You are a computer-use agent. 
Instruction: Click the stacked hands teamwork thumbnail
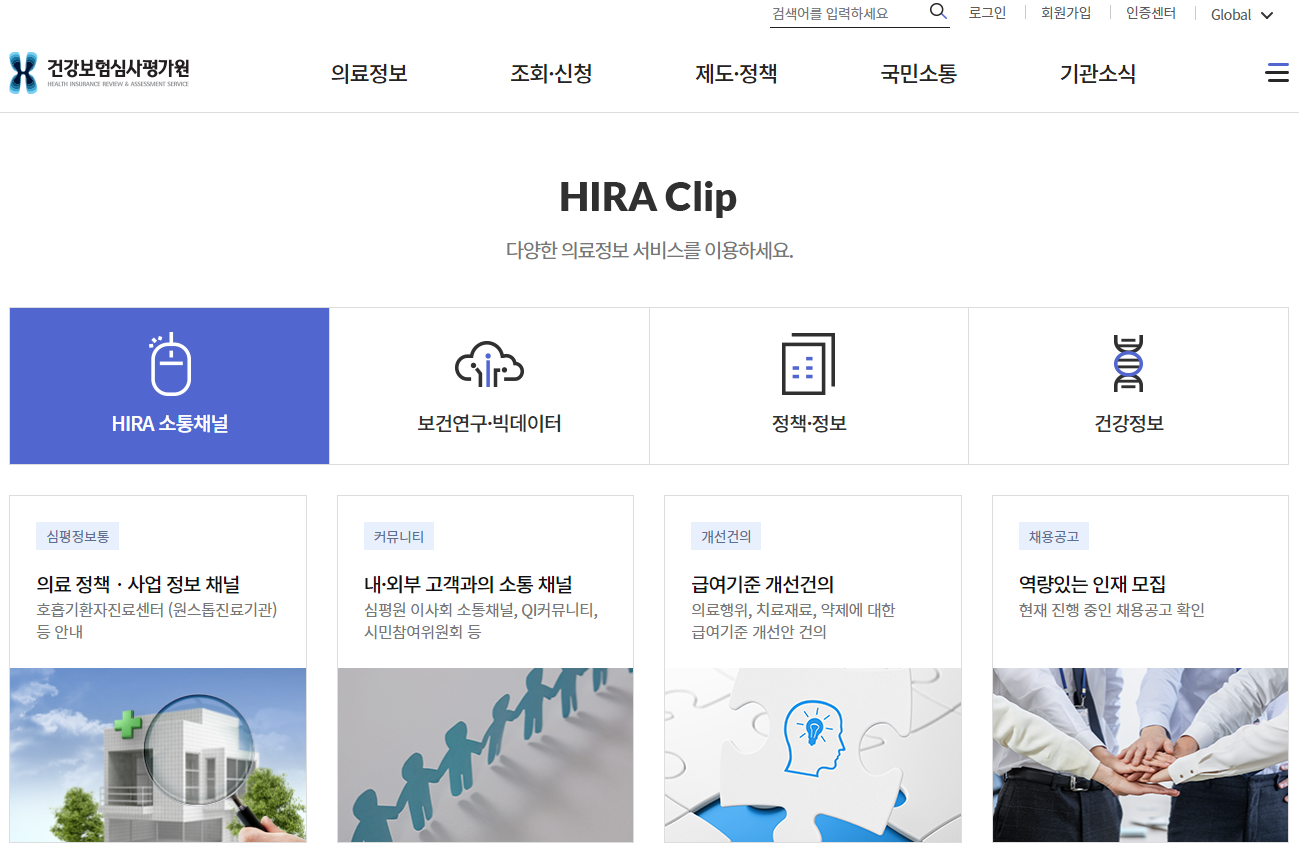click(1140, 755)
